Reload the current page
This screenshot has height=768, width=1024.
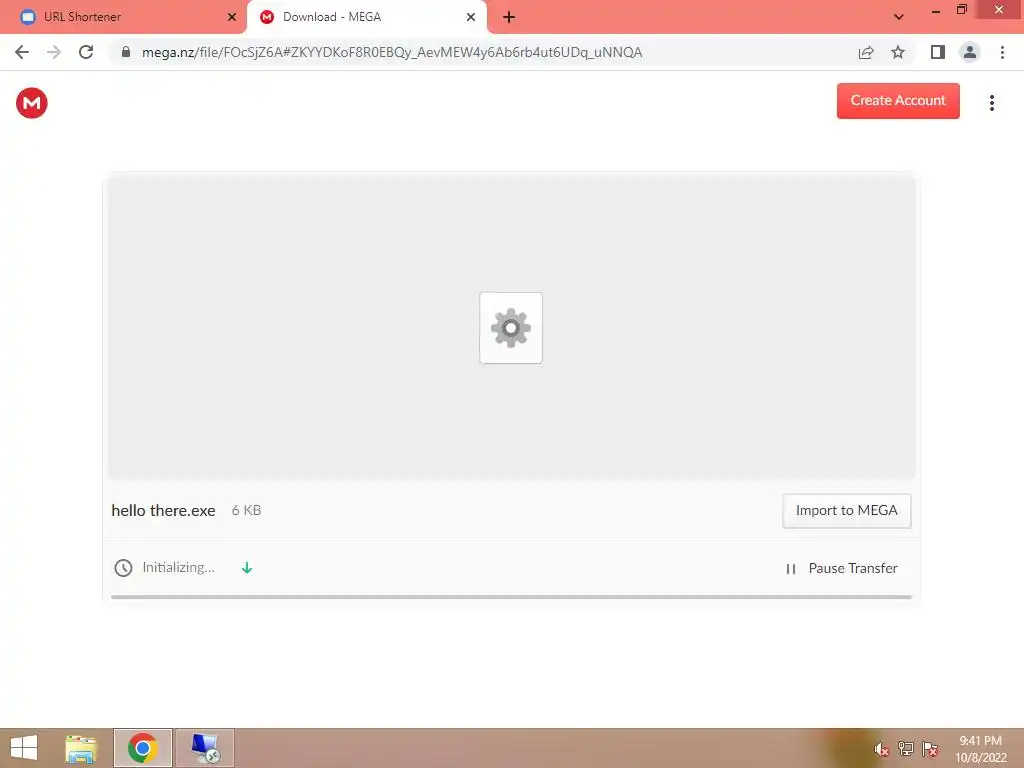(x=86, y=52)
